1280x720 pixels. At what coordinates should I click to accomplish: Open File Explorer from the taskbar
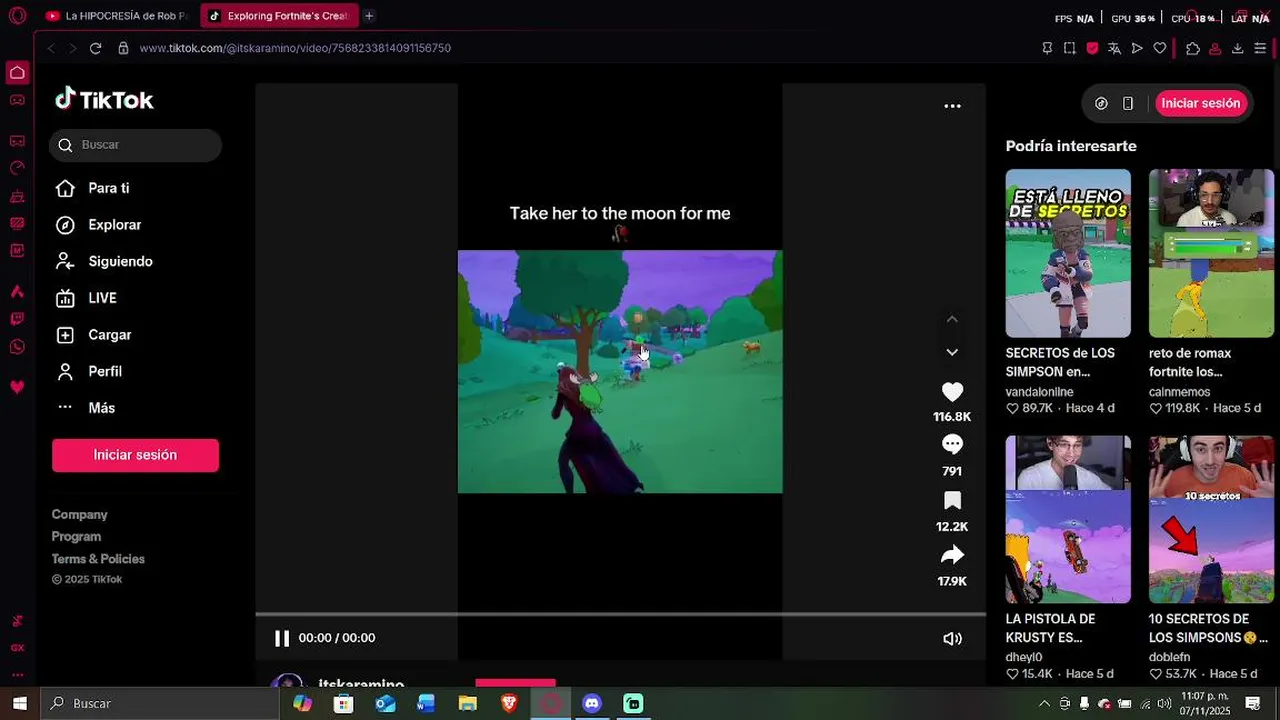(467, 703)
